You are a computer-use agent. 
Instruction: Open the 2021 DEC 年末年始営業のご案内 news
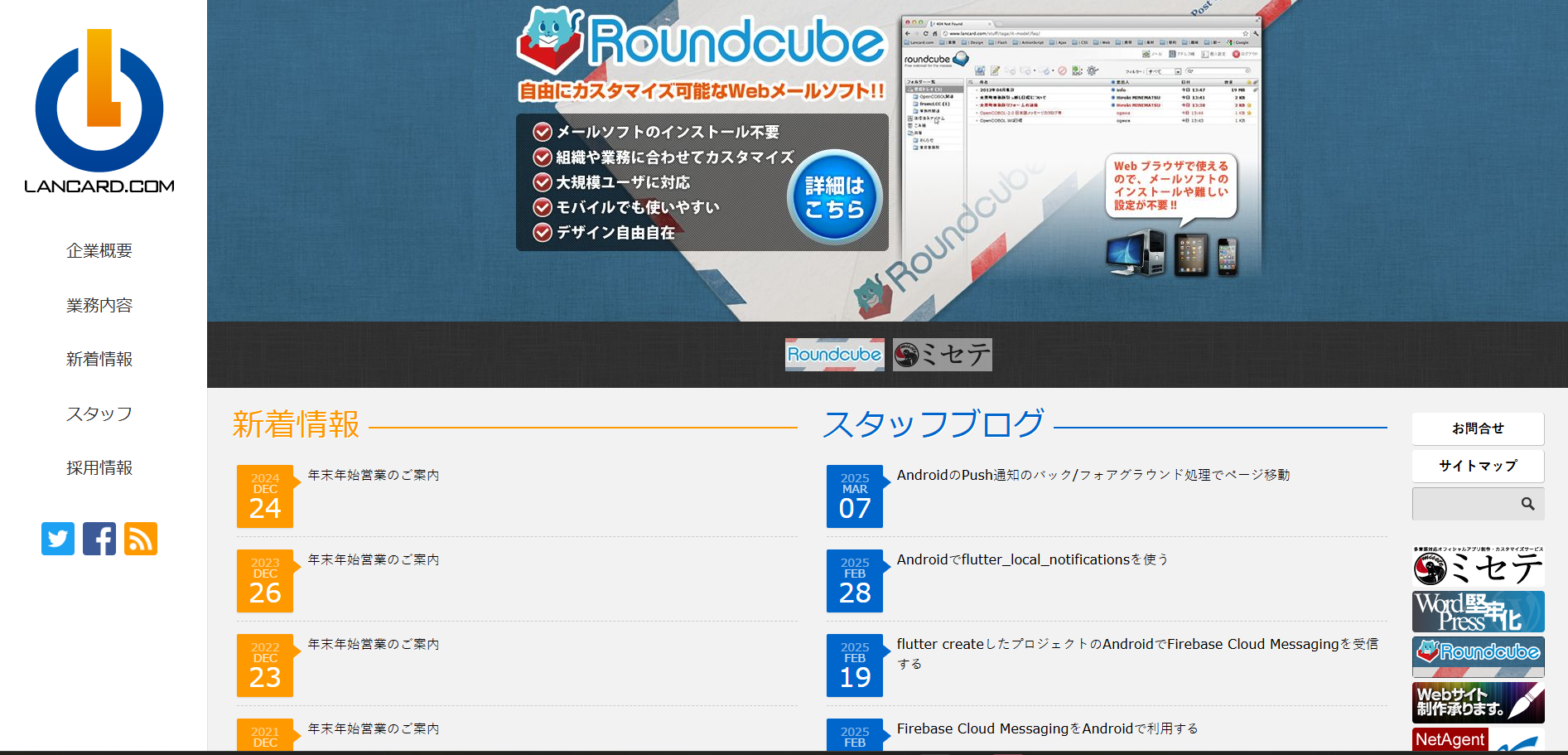374,728
